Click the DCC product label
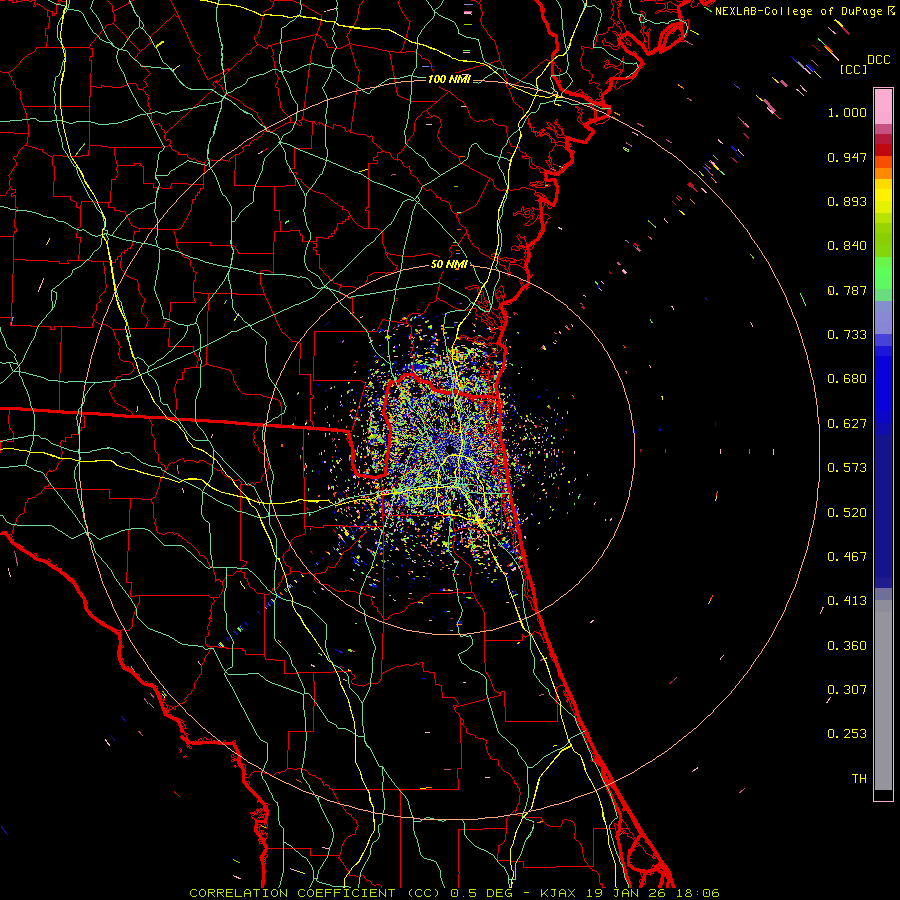The width and height of the screenshot is (900, 900). tap(878, 60)
